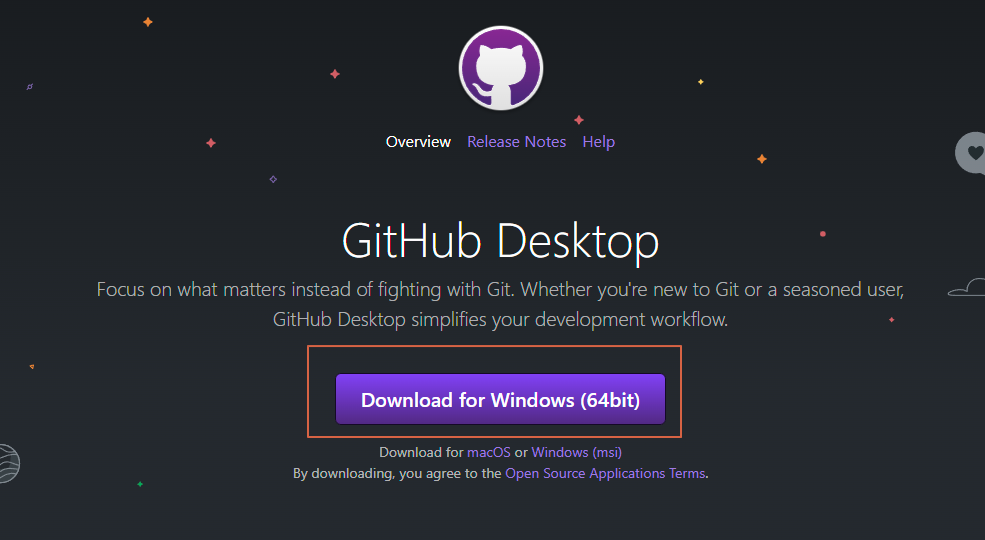
Task: Click Download for Windows (64bit) button
Action: coord(500,399)
